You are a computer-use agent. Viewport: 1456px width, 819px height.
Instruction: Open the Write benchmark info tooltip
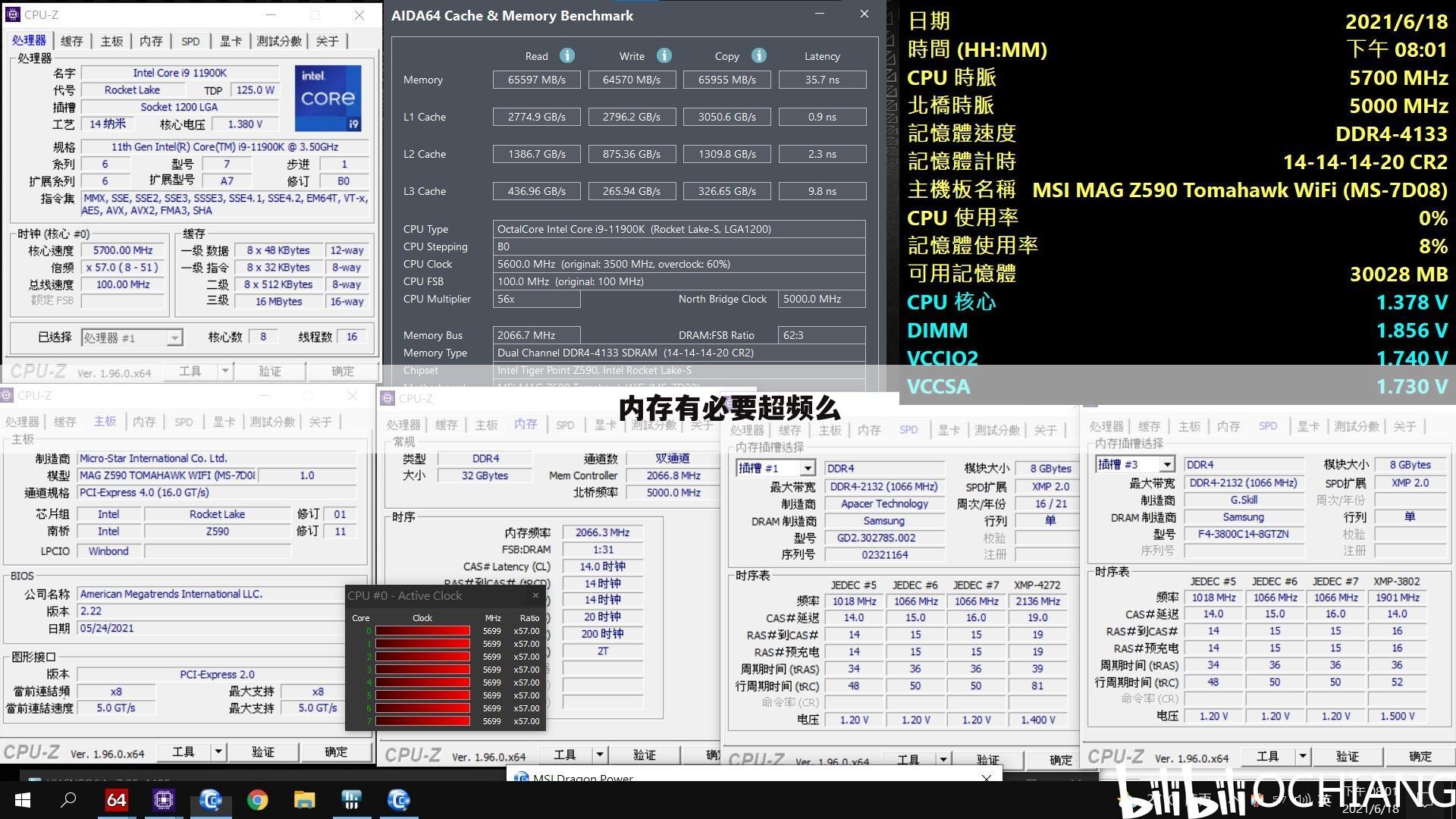coord(664,55)
